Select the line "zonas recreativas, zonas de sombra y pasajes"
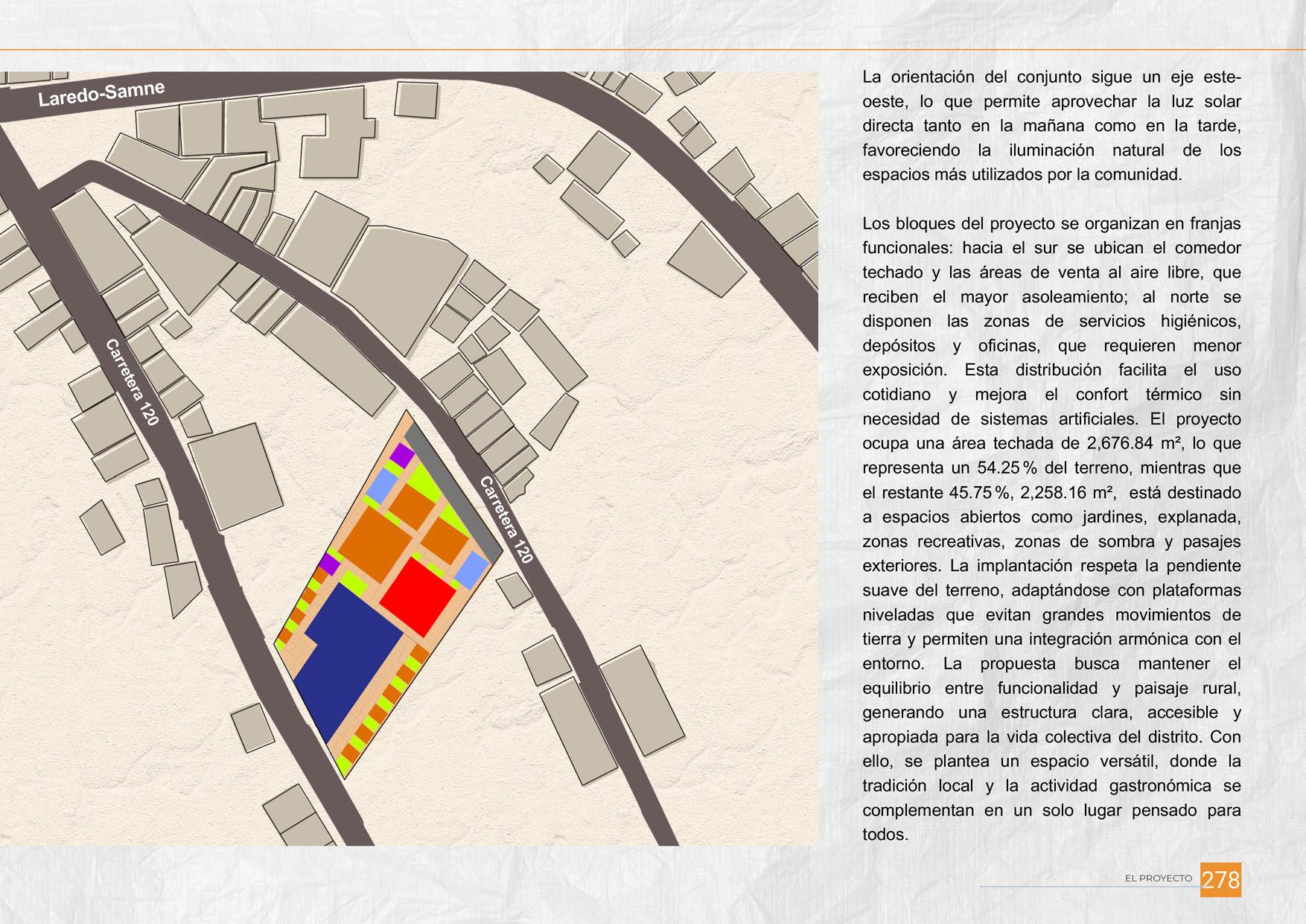Image resolution: width=1306 pixels, height=924 pixels. (1051, 541)
